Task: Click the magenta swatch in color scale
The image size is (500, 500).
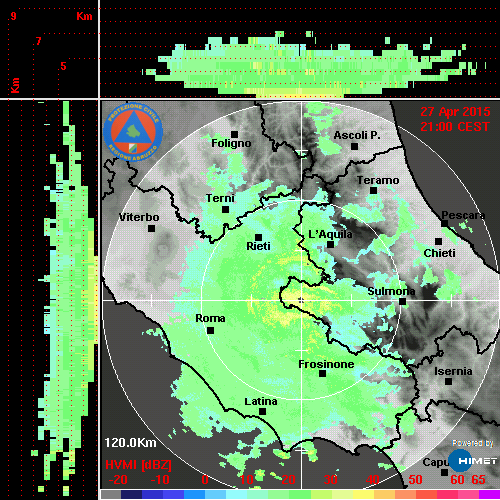Action: (x=489, y=494)
